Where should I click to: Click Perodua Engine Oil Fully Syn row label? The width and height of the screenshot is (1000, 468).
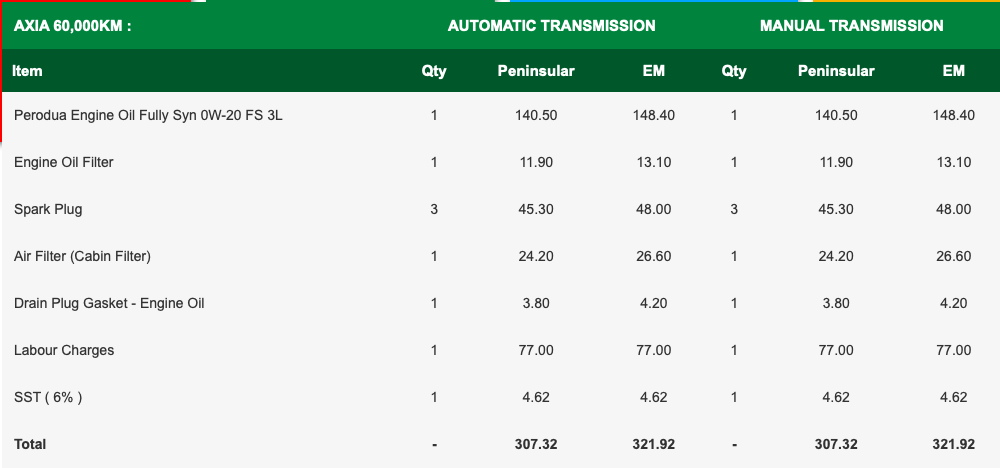click(148, 115)
